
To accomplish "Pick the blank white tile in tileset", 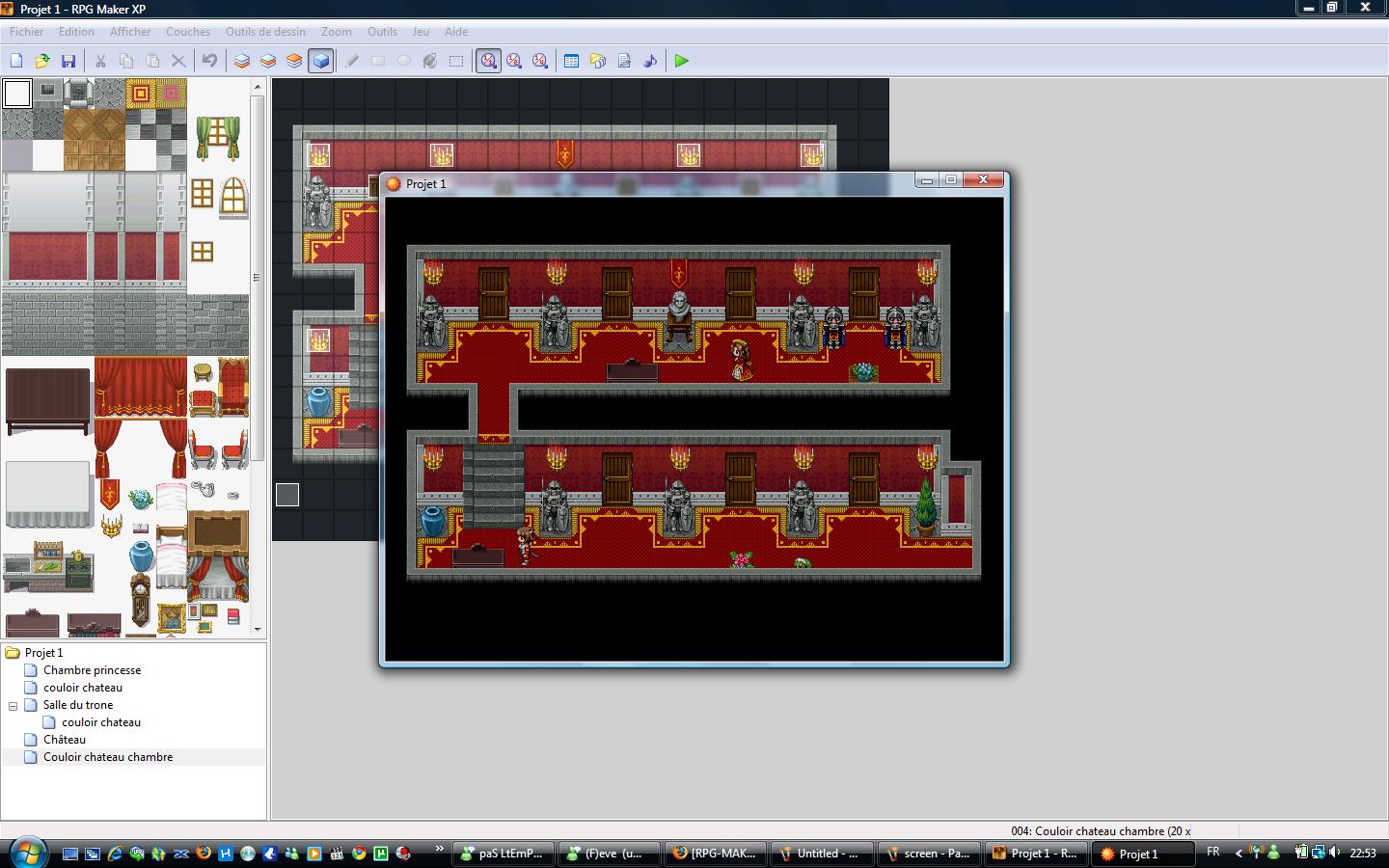I will 17,94.
